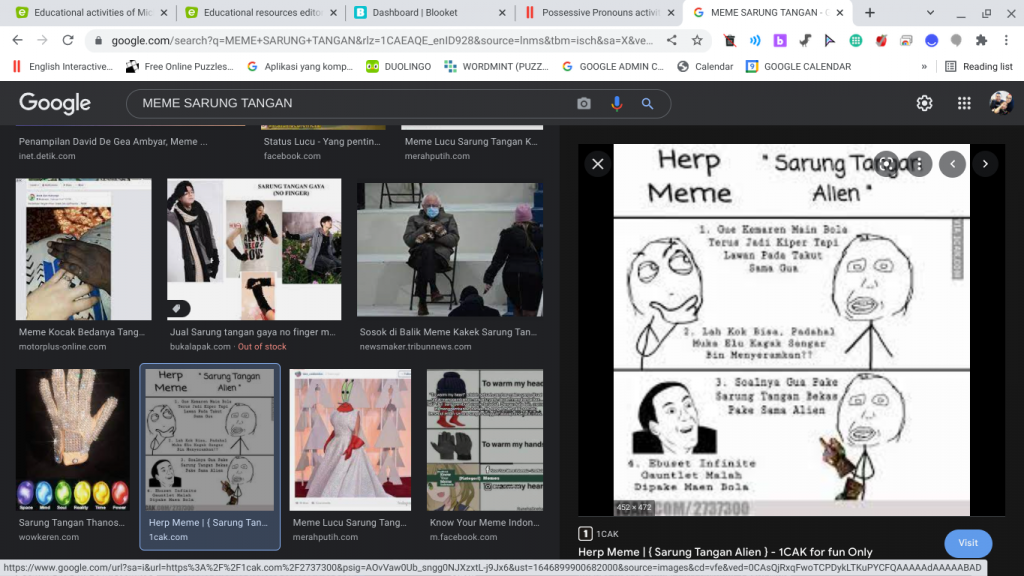Switch to the Possessive Pronouns tab
Viewport: 1024px width, 576px height.
coord(600,13)
